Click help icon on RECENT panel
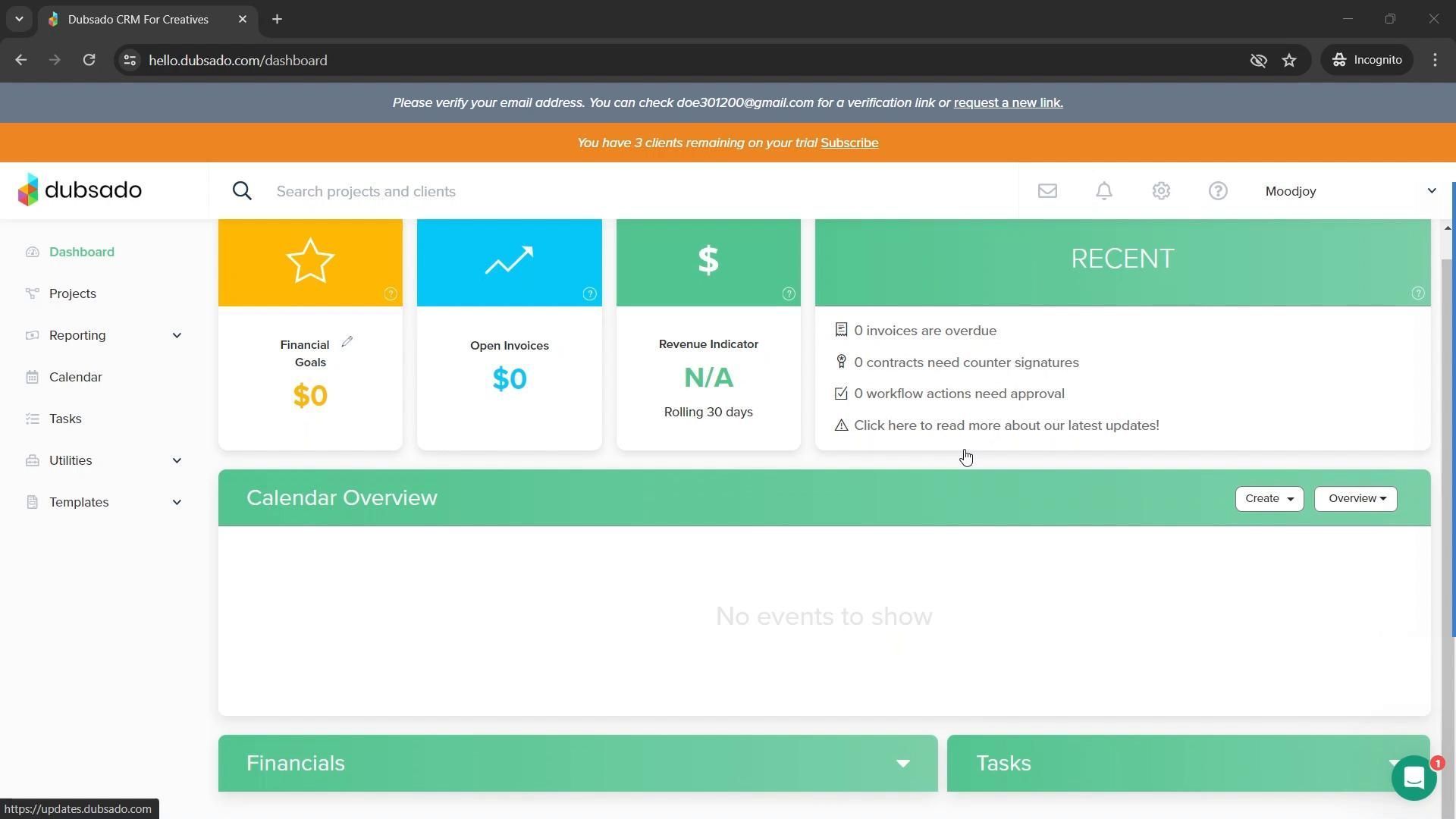1456x819 pixels. pos(1417,293)
